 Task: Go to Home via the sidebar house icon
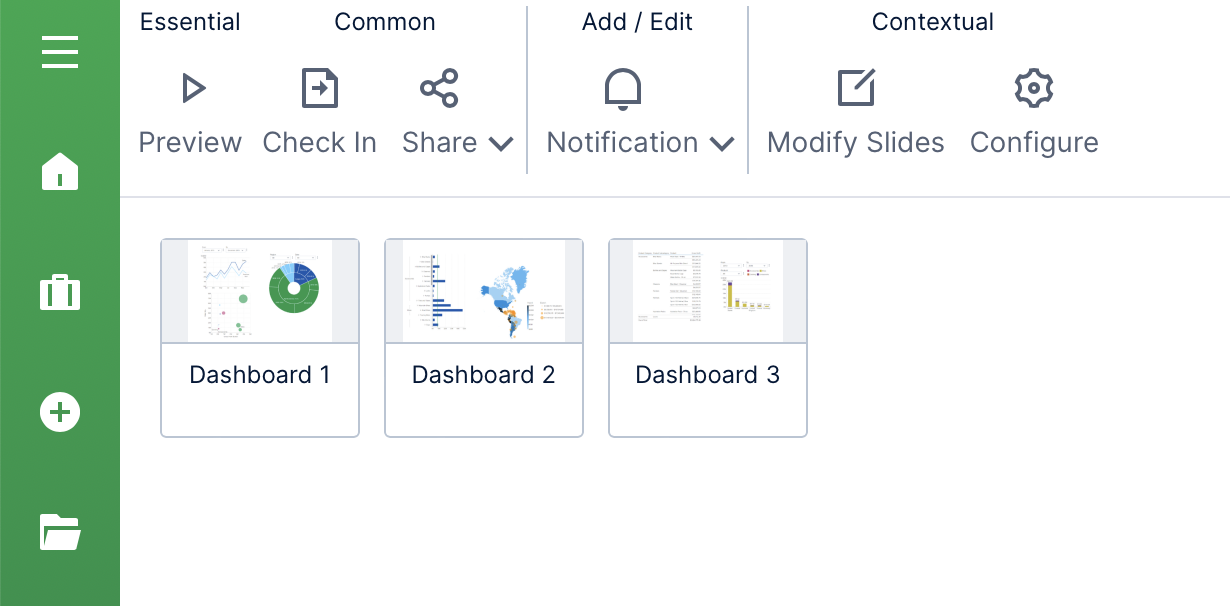pos(60,171)
